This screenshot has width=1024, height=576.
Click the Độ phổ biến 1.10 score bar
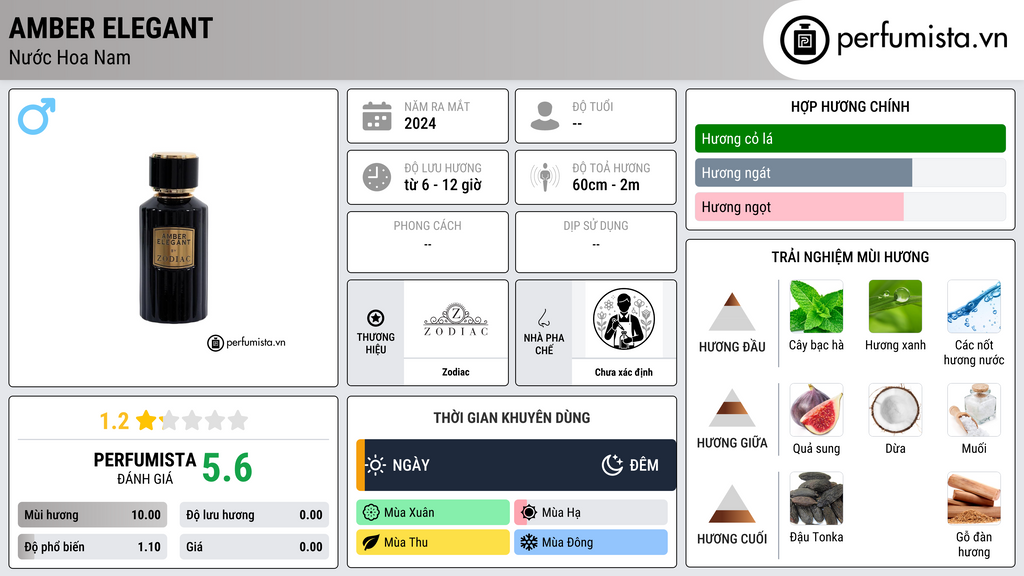92,547
